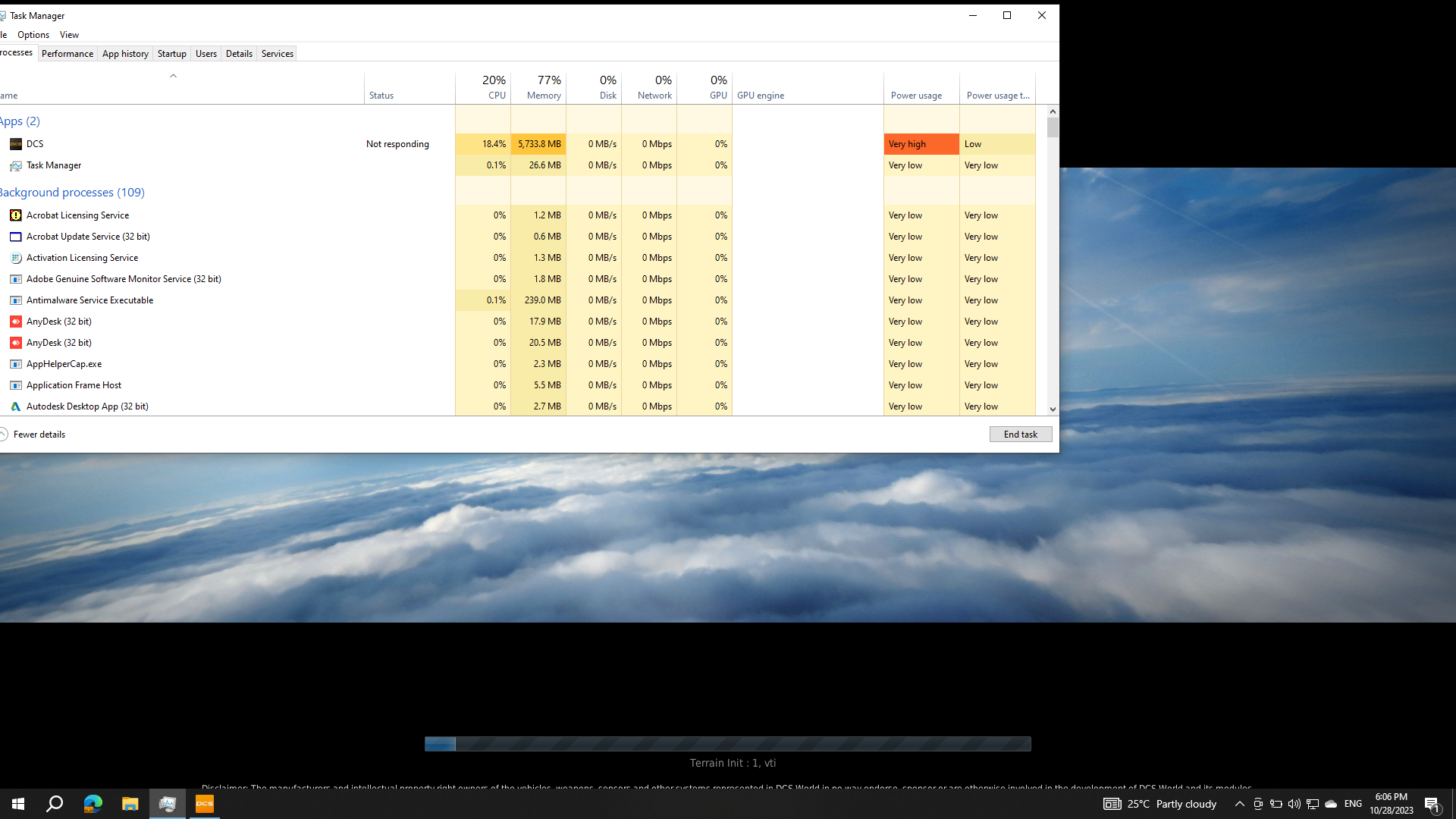Image resolution: width=1456 pixels, height=819 pixels.
Task: Click DCS 'Not responding' status
Action: (397, 144)
